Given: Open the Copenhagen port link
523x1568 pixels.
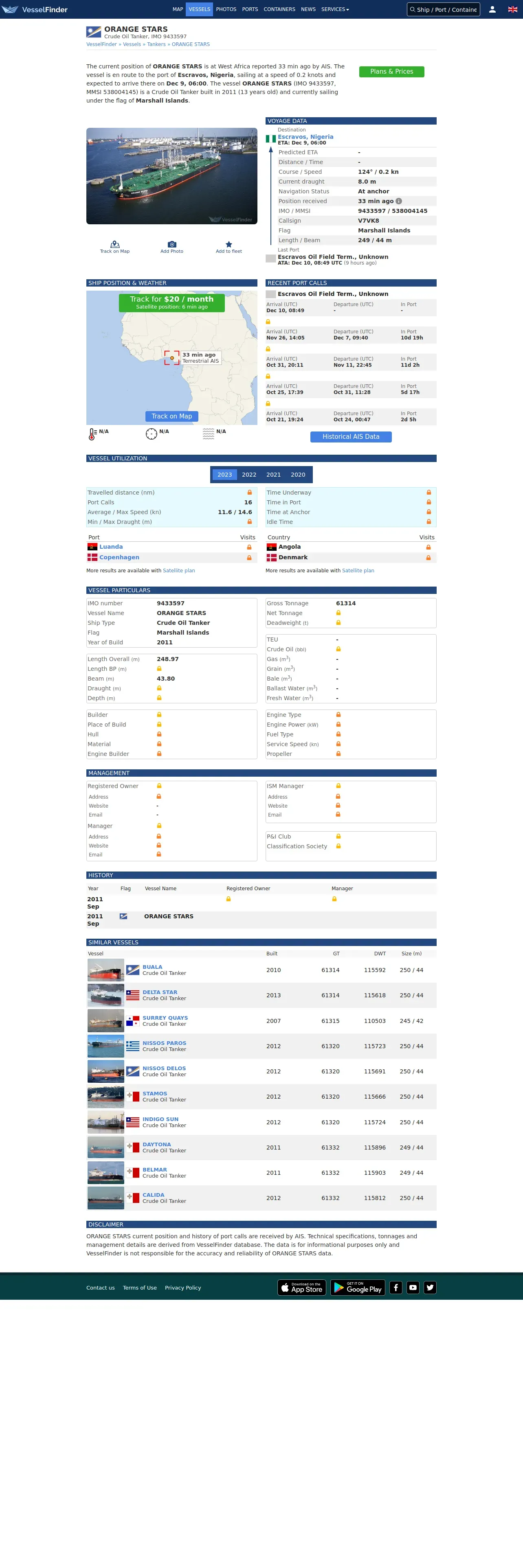Looking at the screenshot, I should tap(119, 558).
